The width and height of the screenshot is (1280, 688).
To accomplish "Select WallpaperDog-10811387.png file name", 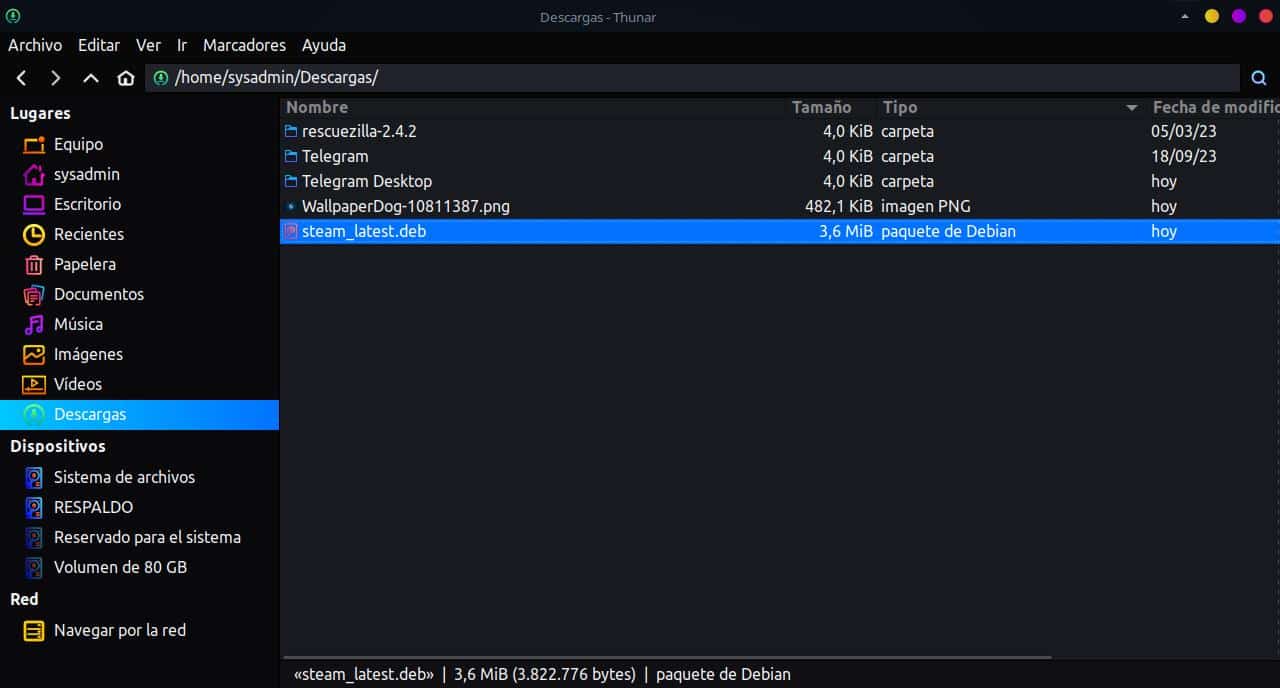I will 406,206.
